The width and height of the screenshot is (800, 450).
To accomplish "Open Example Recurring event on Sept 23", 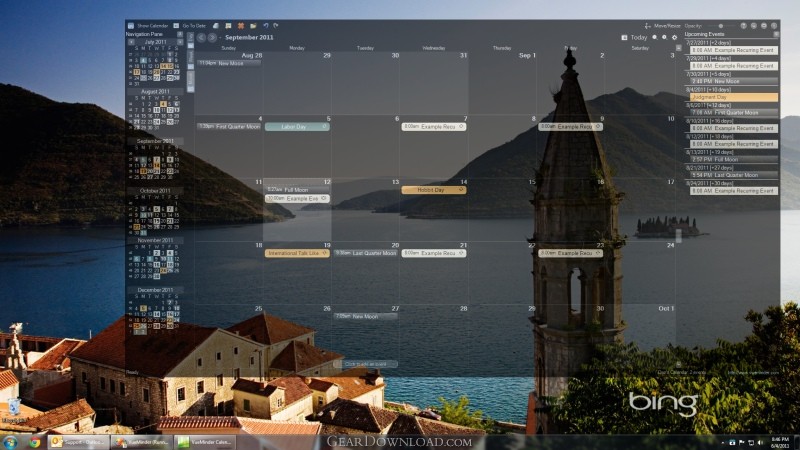I will coord(570,253).
